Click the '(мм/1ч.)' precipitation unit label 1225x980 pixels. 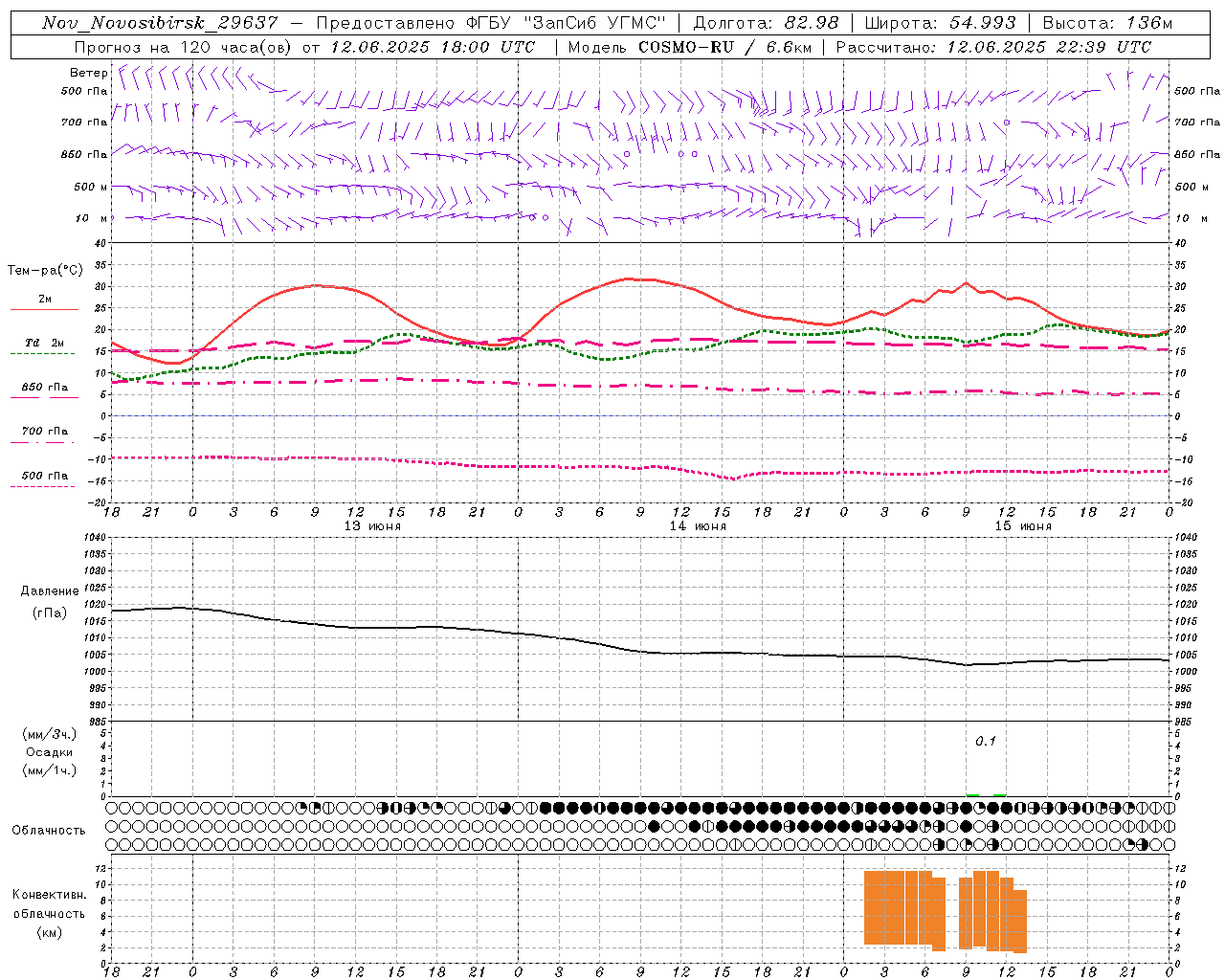pyautogui.click(x=50, y=770)
